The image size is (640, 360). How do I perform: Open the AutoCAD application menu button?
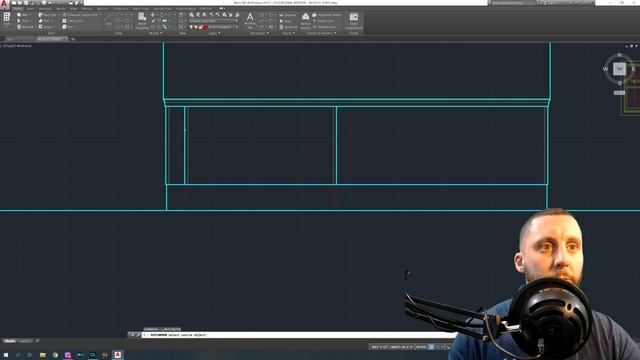4,4
